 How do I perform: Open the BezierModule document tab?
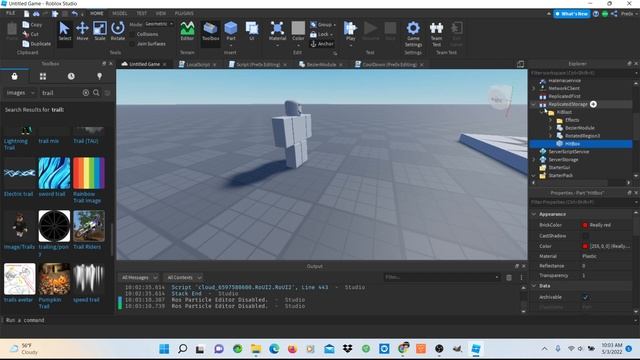pos(321,64)
